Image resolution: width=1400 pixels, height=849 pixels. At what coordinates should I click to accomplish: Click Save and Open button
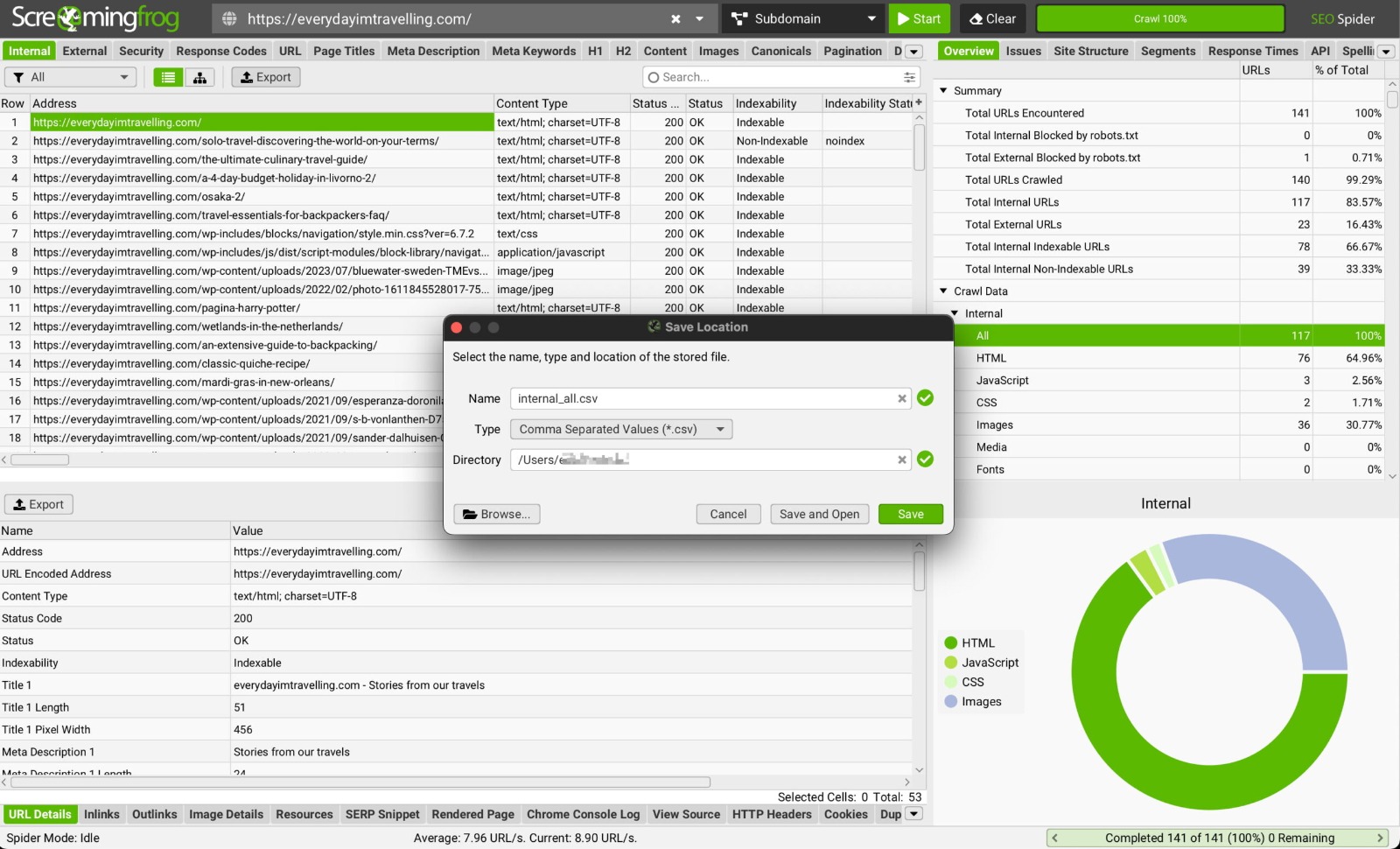pyautogui.click(x=819, y=515)
